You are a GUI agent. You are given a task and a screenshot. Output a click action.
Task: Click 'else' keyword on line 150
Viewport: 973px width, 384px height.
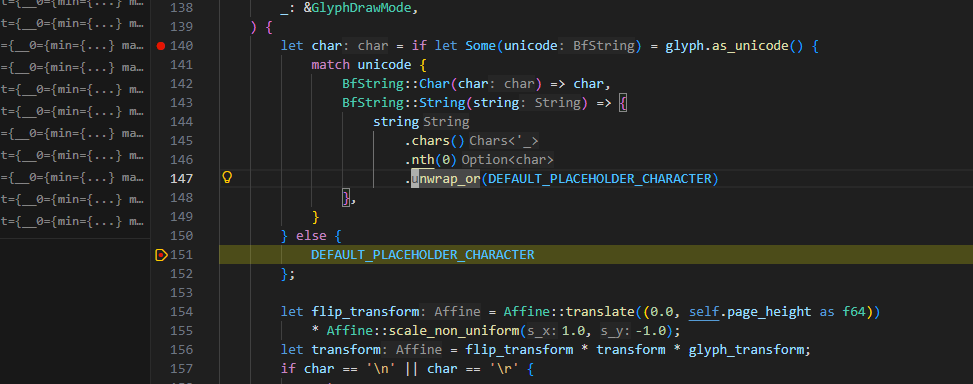click(x=311, y=236)
